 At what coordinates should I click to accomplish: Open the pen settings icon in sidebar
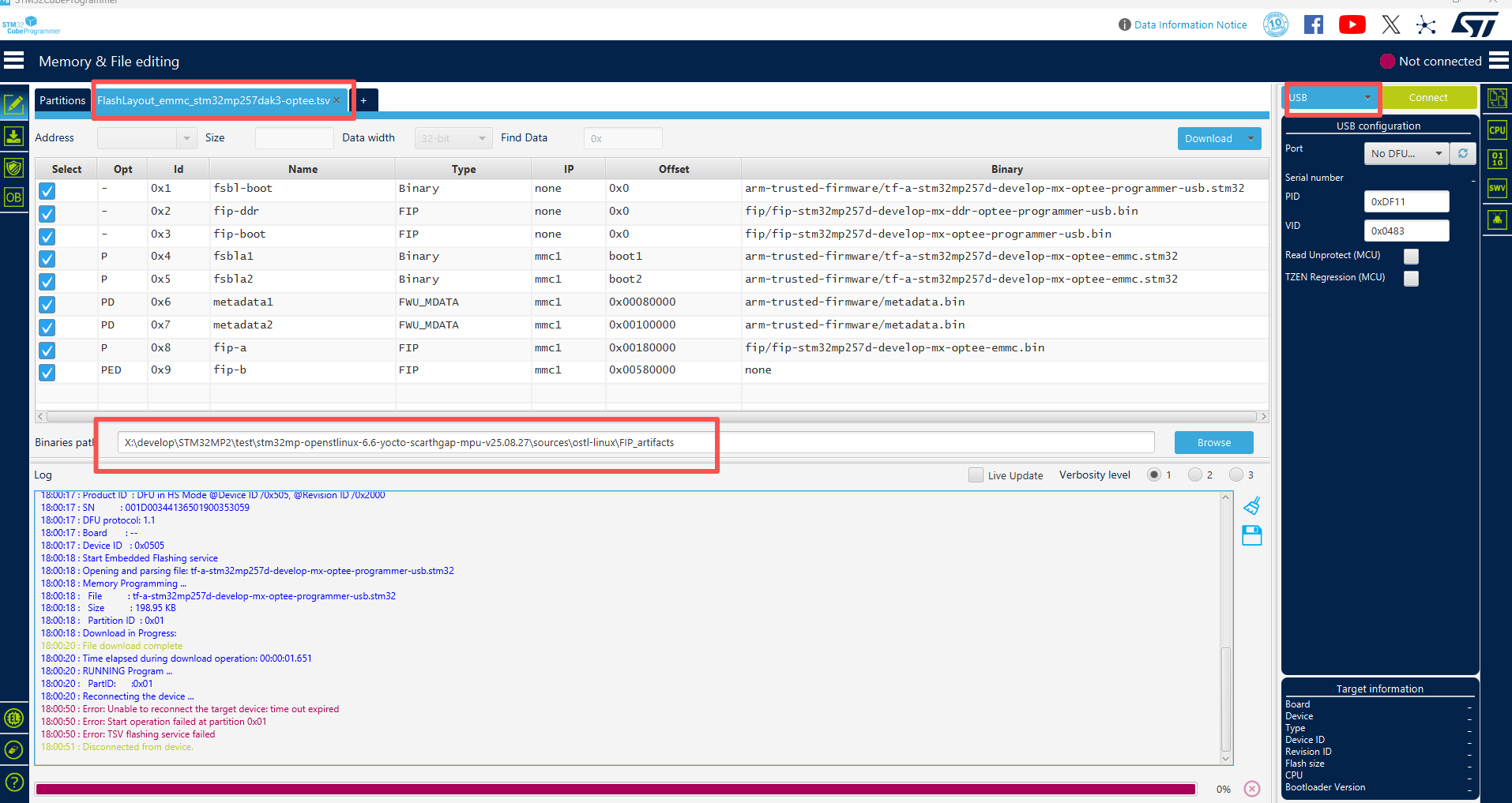point(14,750)
